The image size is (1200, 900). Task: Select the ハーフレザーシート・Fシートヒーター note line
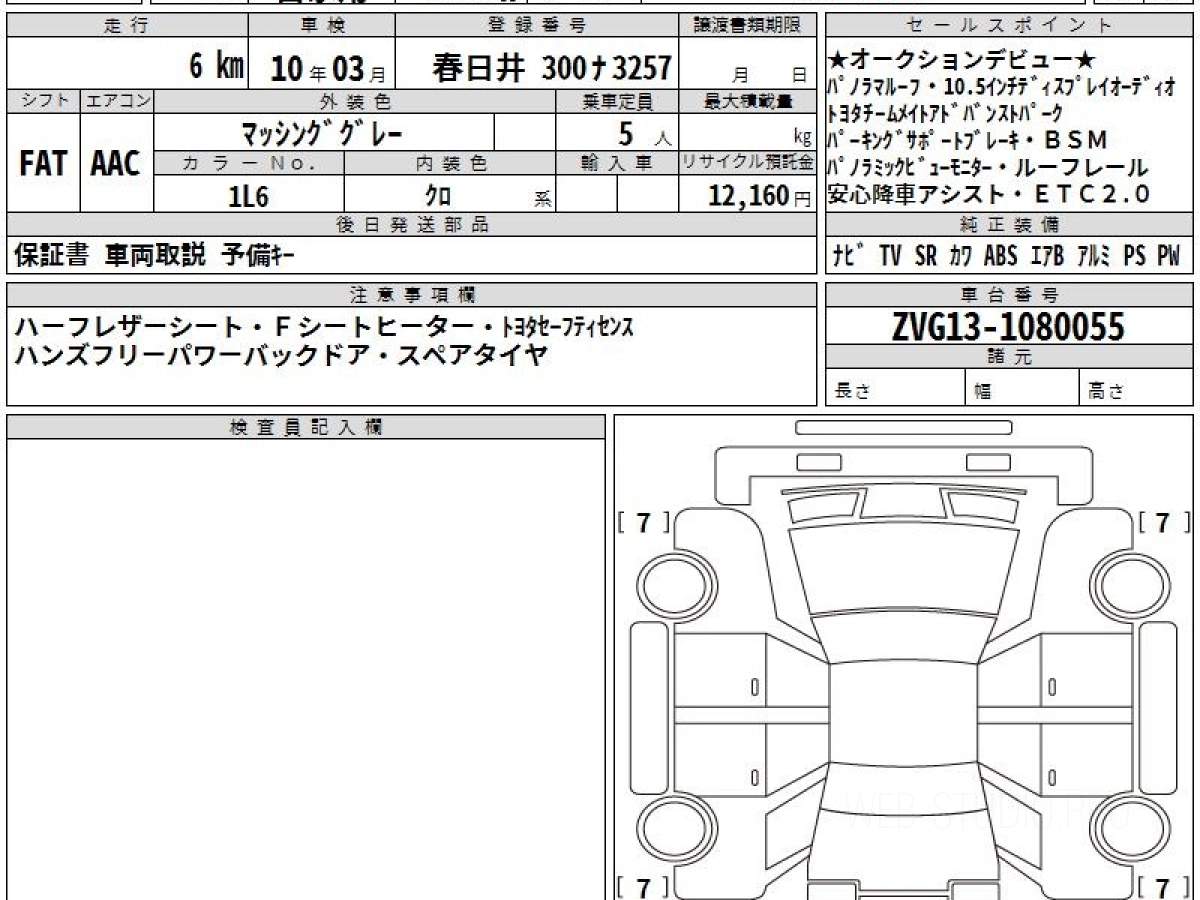[324, 327]
